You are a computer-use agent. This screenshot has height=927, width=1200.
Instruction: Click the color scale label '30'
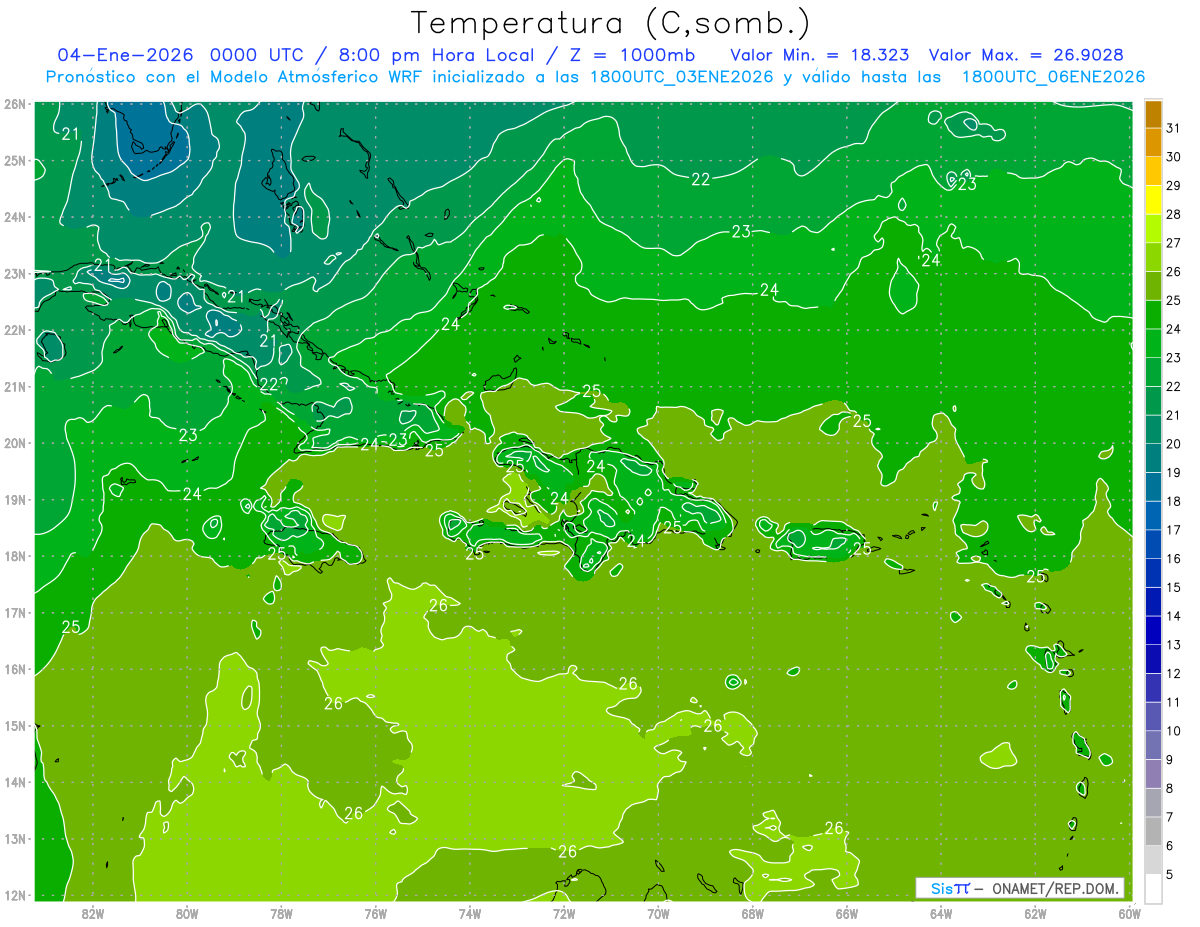[x=1174, y=157]
